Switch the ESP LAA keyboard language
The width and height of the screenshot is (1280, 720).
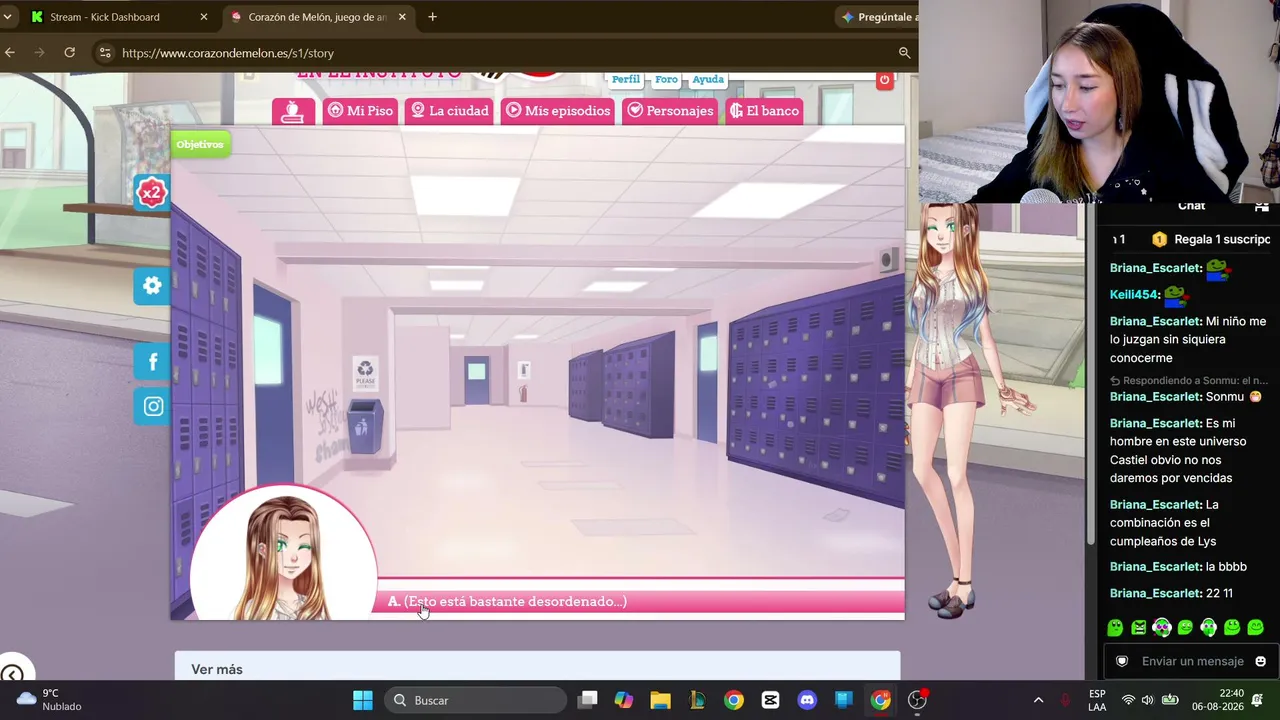(x=1097, y=700)
